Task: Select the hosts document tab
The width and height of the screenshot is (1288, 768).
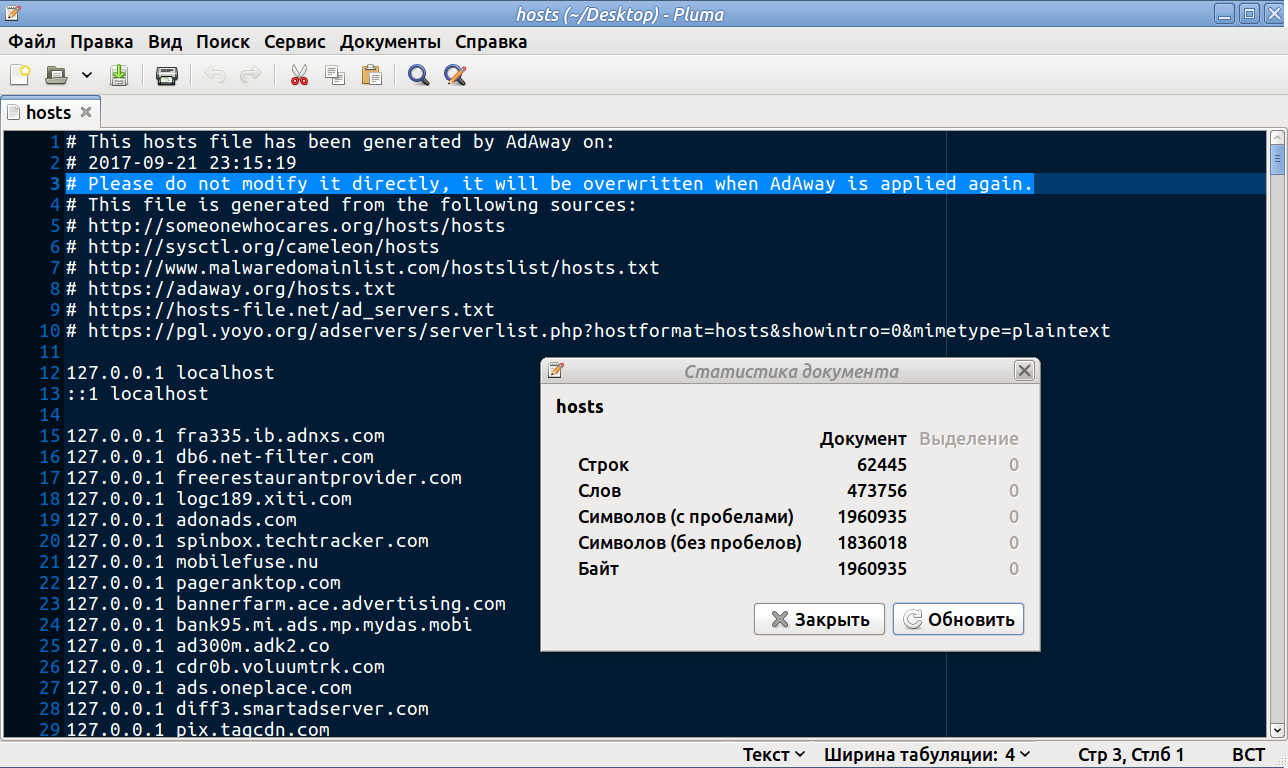Action: tap(50, 112)
